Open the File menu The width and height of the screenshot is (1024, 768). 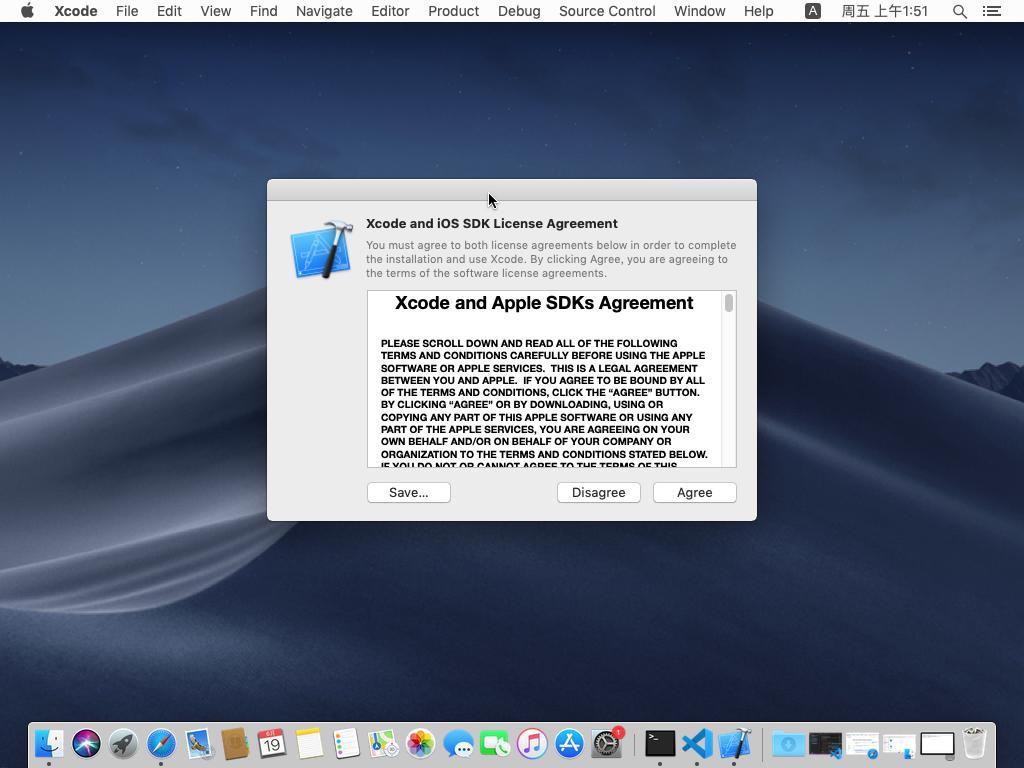[x=127, y=11]
